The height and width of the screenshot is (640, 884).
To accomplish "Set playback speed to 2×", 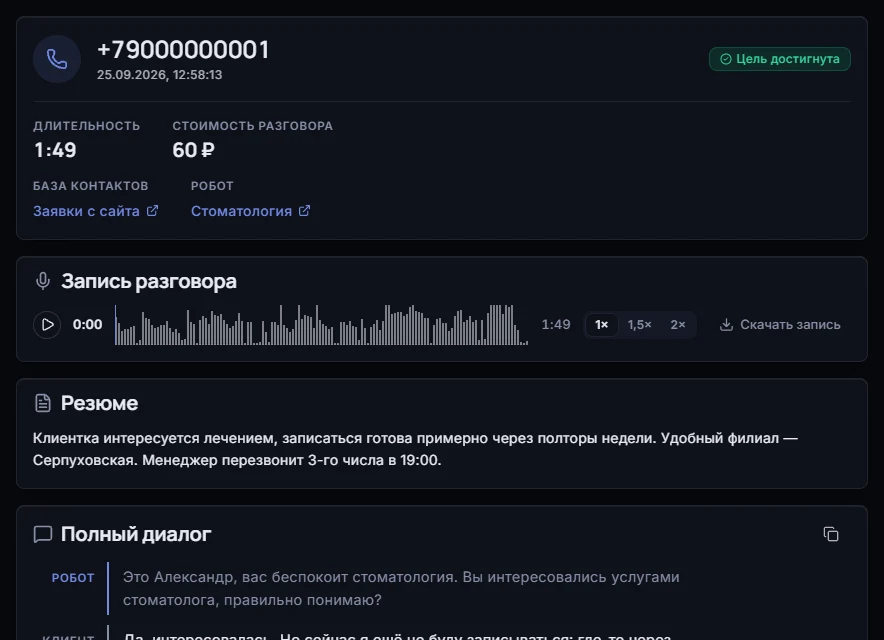I will pyautogui.click(x=678, y=325).
